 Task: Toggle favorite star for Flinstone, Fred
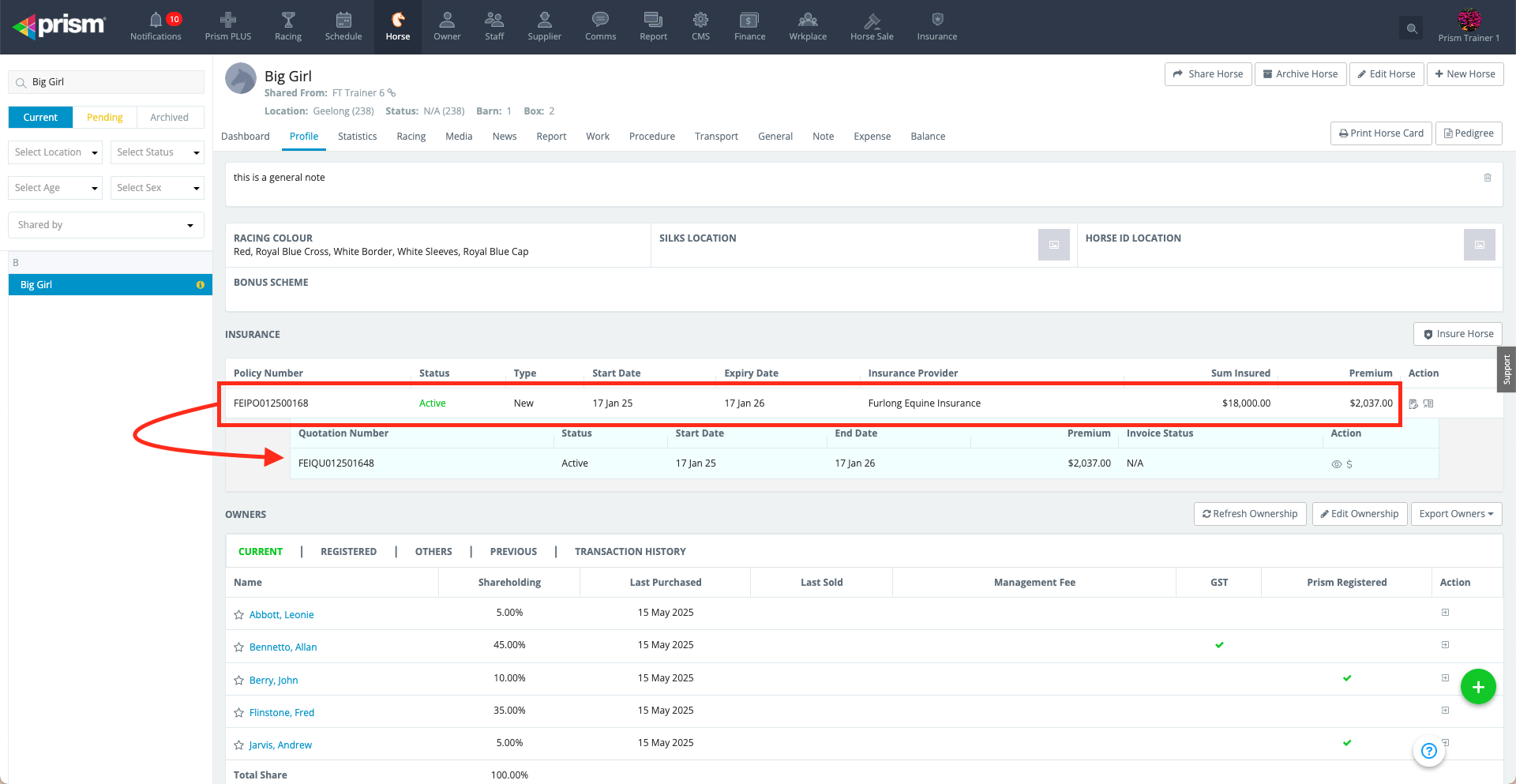238,713
